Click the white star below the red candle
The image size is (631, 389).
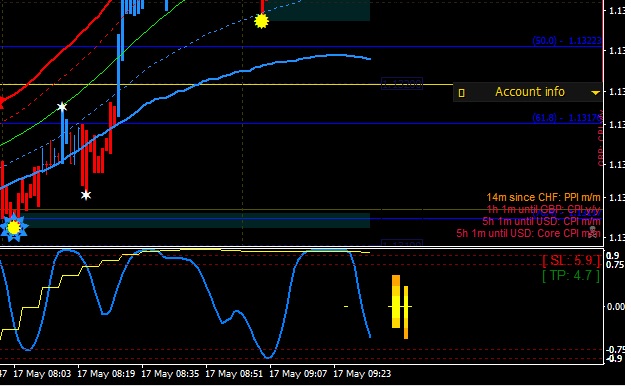pyautogui.click(x=86, y=195)
